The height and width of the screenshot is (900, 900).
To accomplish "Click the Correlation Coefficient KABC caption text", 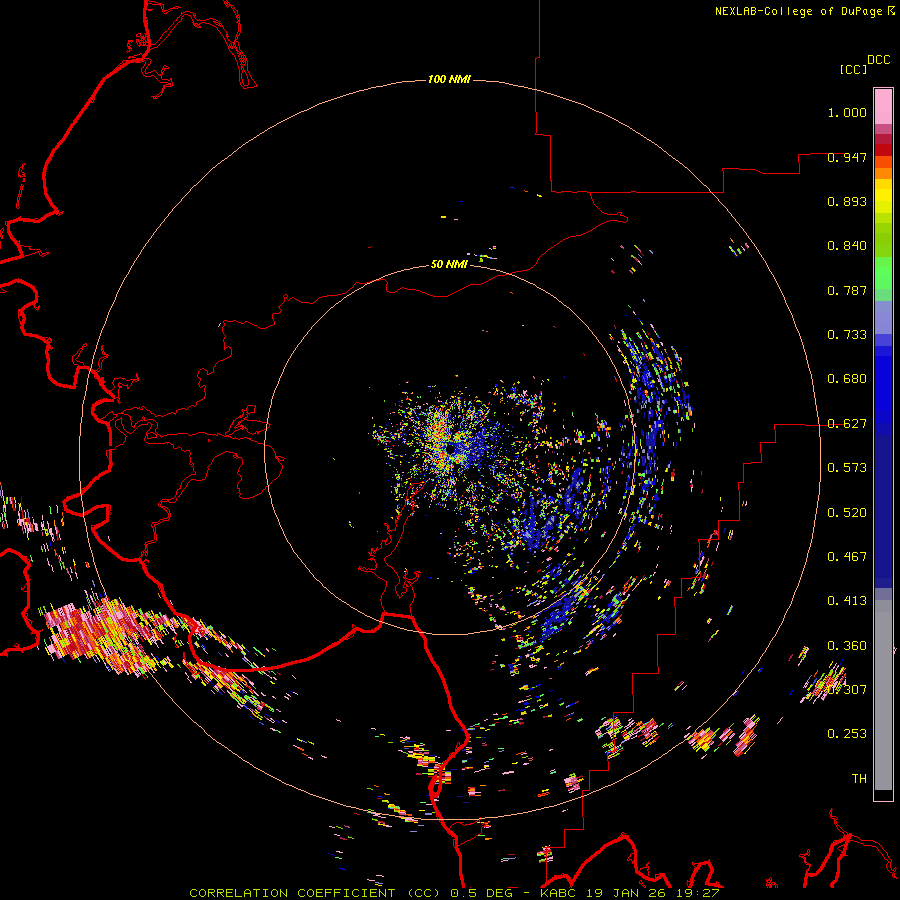I will [454, 893].
